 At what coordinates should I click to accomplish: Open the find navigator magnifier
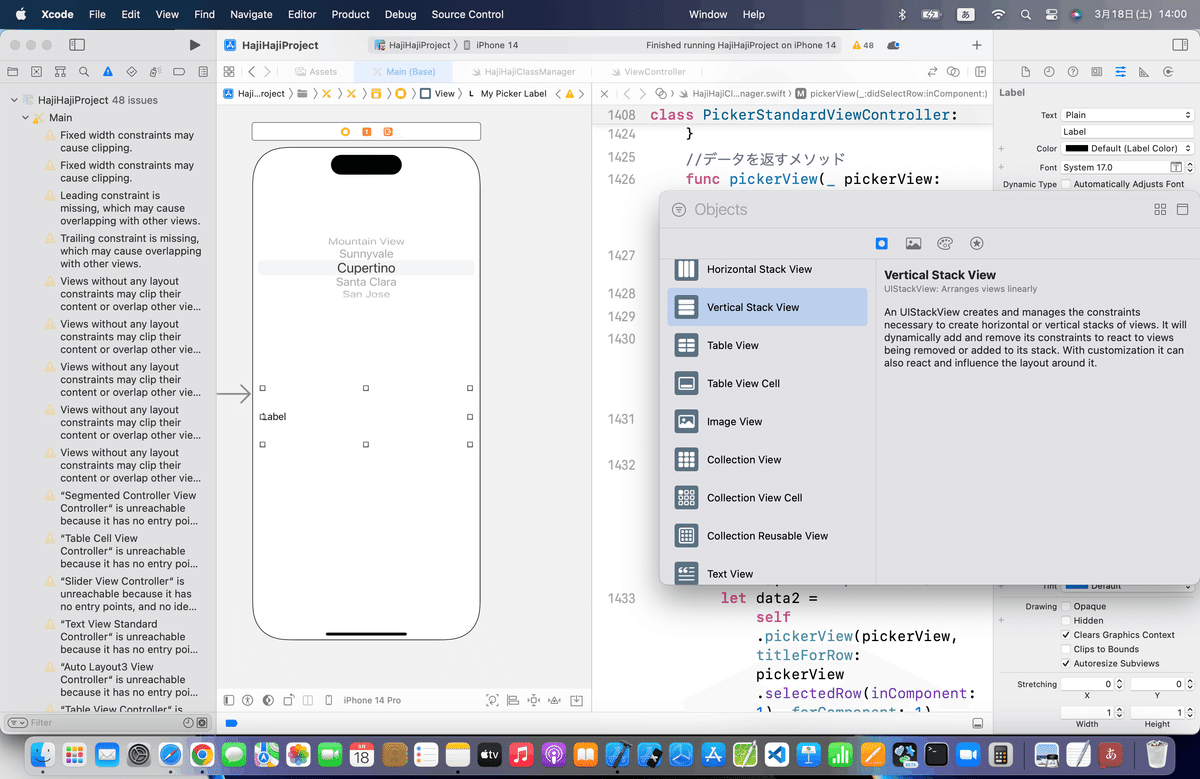click(84, 72)
